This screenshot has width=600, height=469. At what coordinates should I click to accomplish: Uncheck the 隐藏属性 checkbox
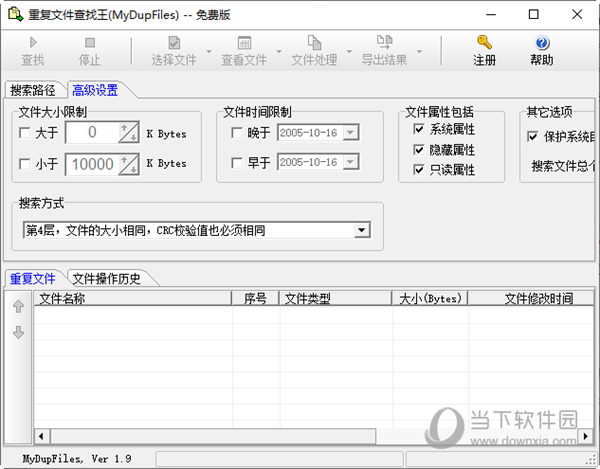pyautogui.click(x=419, y=150)
